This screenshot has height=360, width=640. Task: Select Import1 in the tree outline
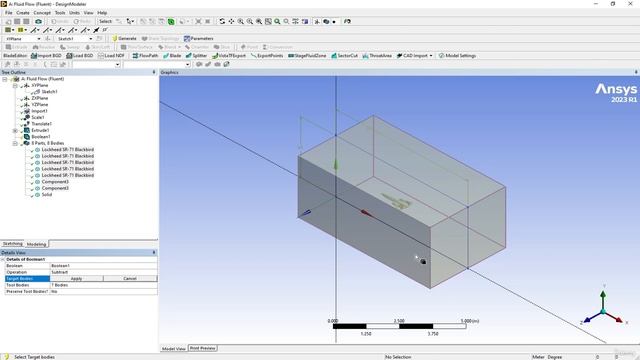(x=39, y=111)
